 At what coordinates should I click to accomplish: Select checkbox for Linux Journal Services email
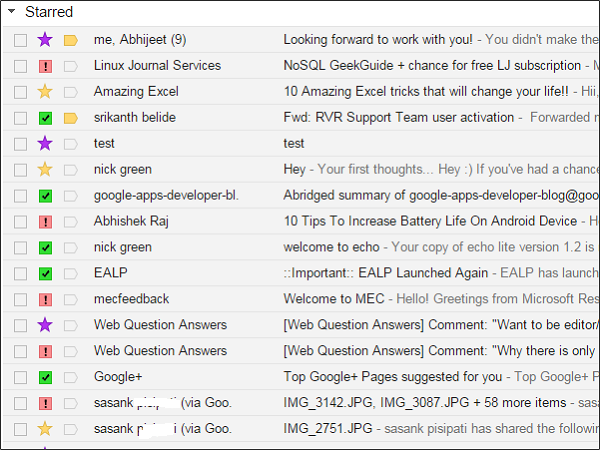20,66
